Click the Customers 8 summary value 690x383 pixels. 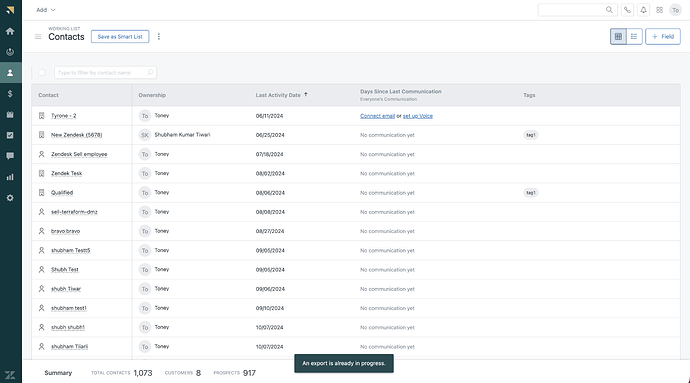(x=198, y=373)
